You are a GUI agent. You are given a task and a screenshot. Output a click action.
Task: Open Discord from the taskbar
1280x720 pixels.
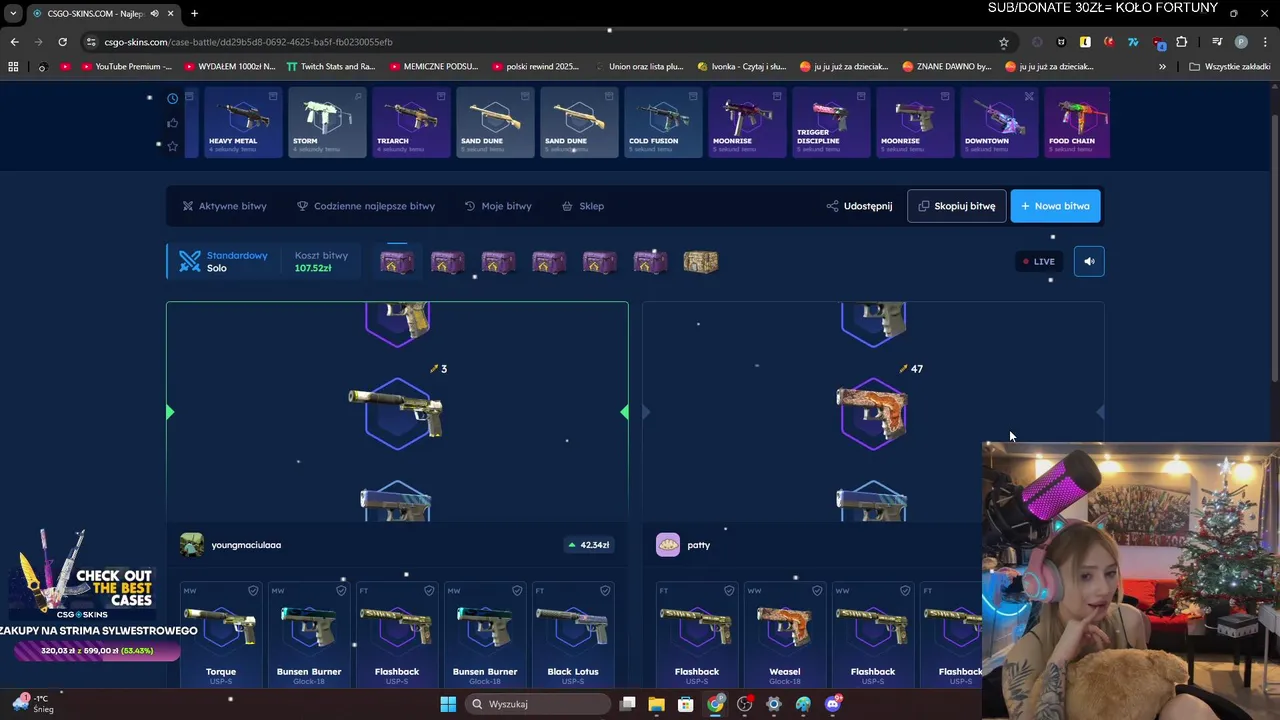click(x=833, y=704)
